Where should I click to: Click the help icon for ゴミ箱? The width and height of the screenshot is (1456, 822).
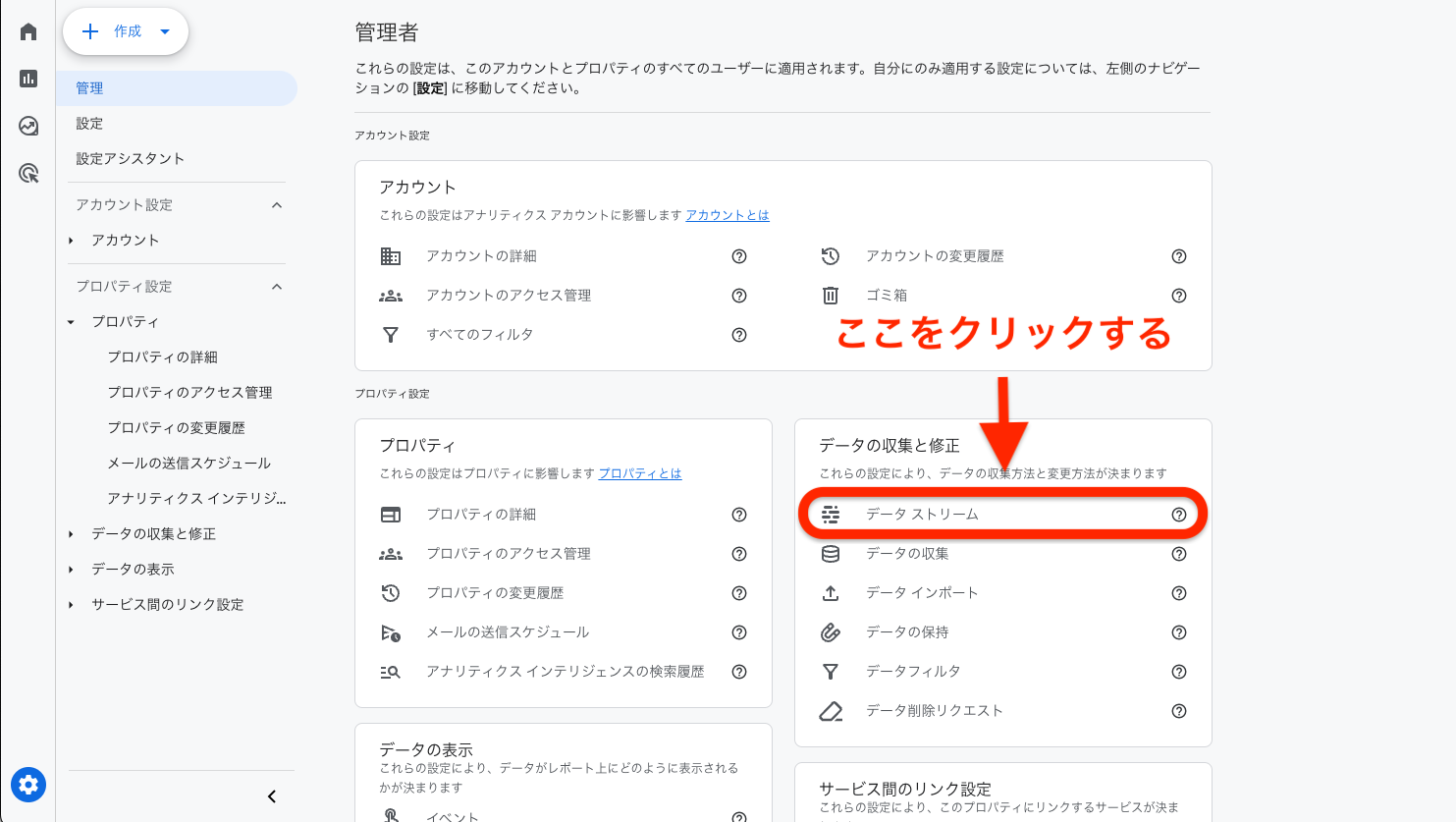(x=1179, y=296)
